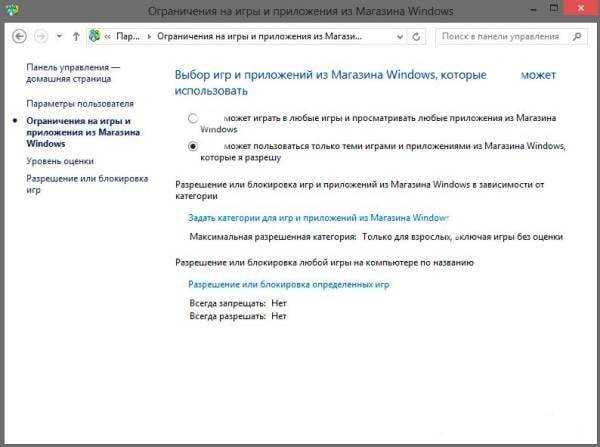Screen dimensions: 600x447
Task: Expand the chevron after 'Пар...' breadcrumb
Action: [x=149, y=36]
